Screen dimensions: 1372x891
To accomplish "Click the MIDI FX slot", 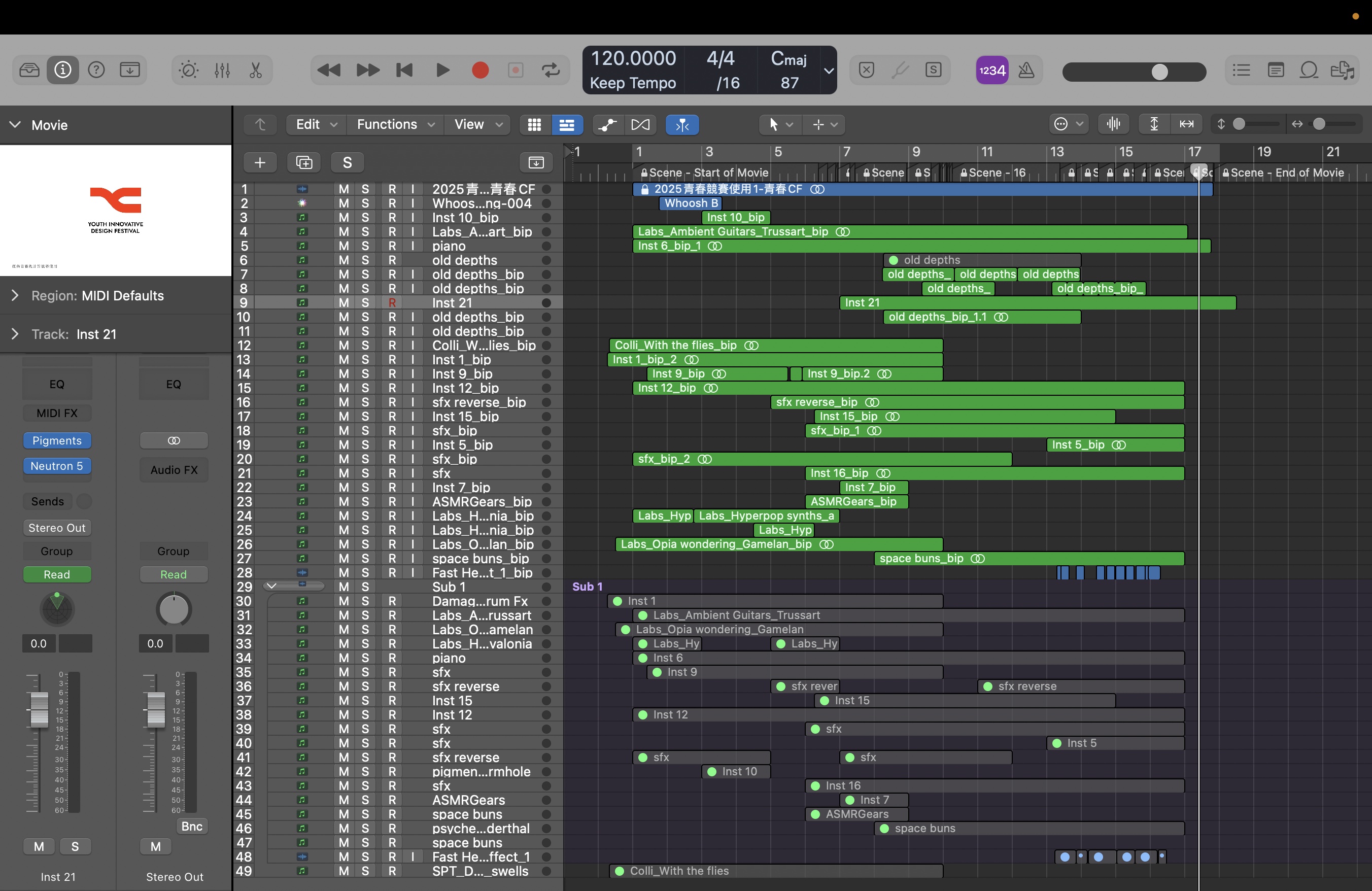I will pyautogui.click(x=57, y=413).
